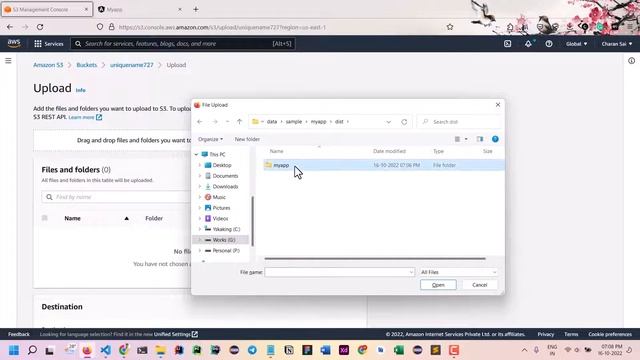The image size is (640, 360).
Task: Toggle select-all checkbox in Files and folders table
Action: [44, 218]
